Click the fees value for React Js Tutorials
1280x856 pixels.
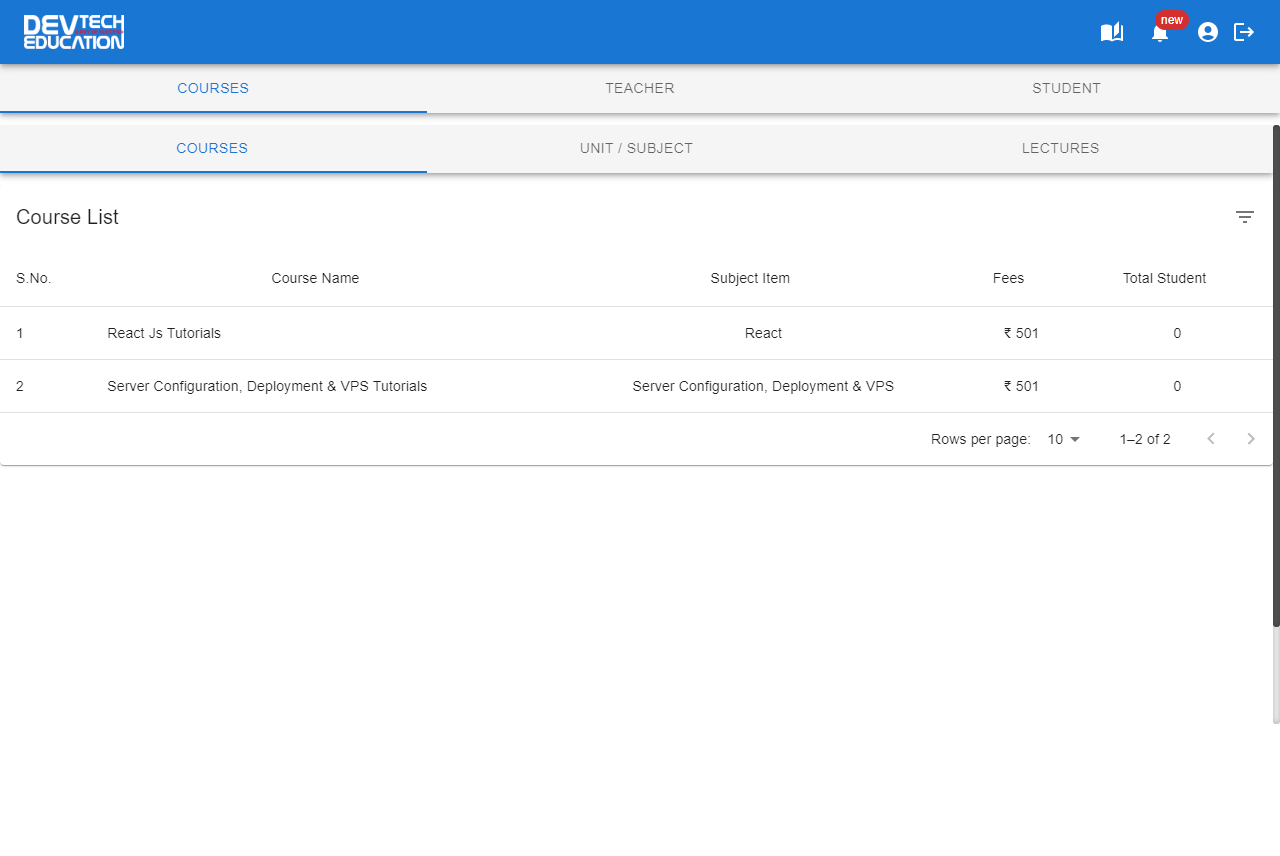tap(1021, 333)
